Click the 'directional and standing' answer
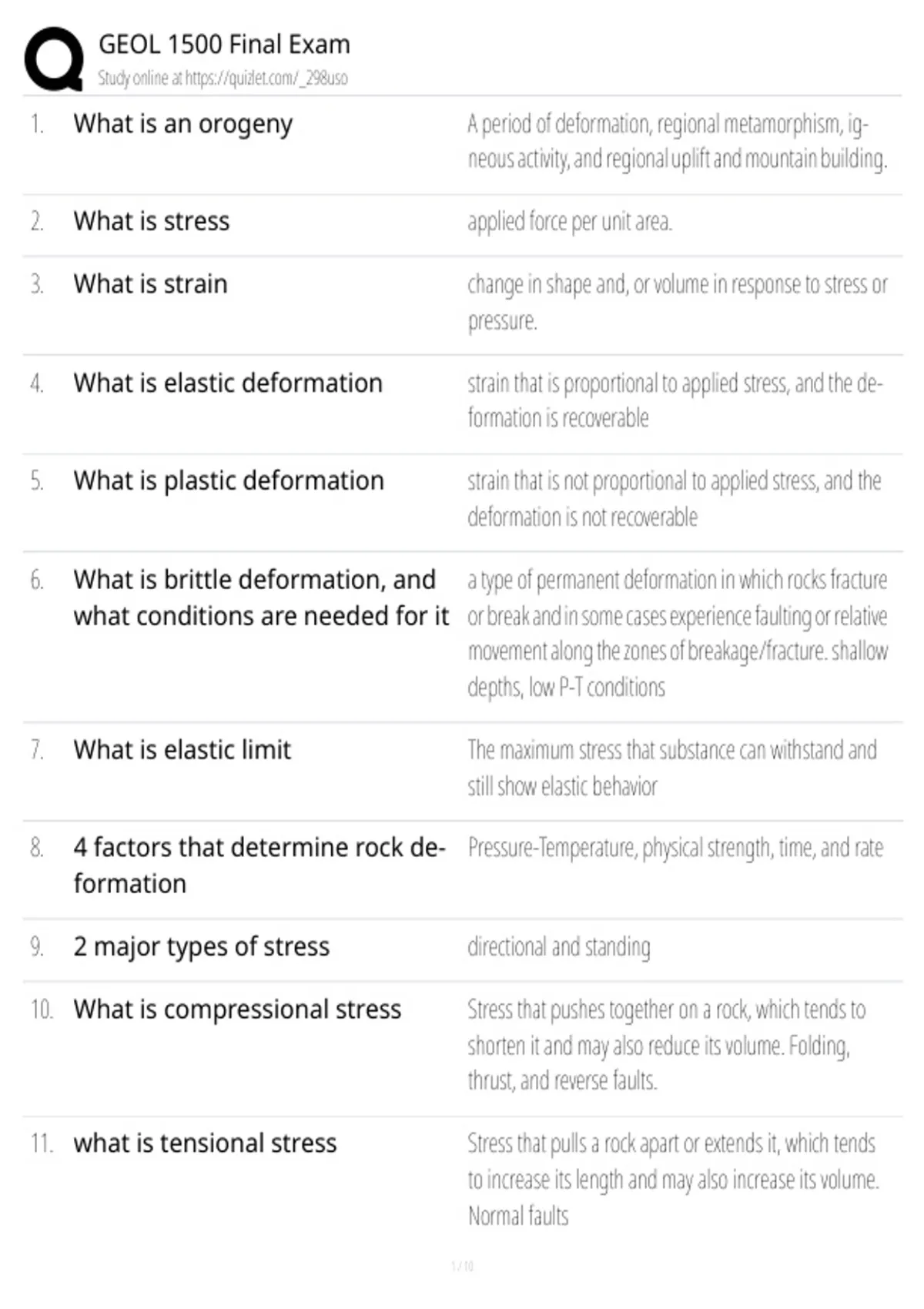This screenshot has width=924, height=1309. 559,947
